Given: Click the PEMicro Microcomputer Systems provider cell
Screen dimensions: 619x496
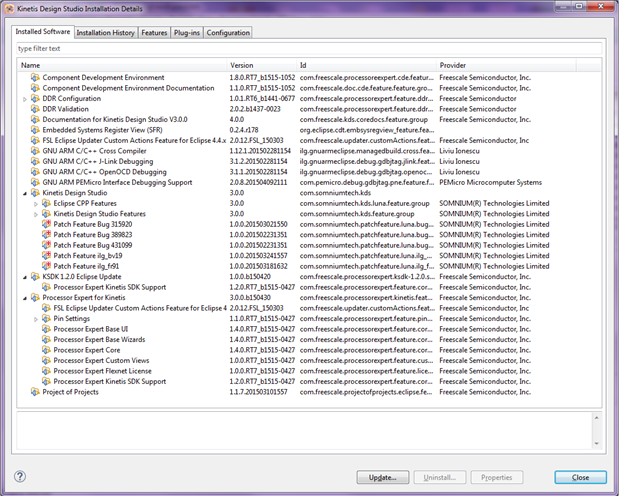Looking at the screenshot, I should click(490, 182).
